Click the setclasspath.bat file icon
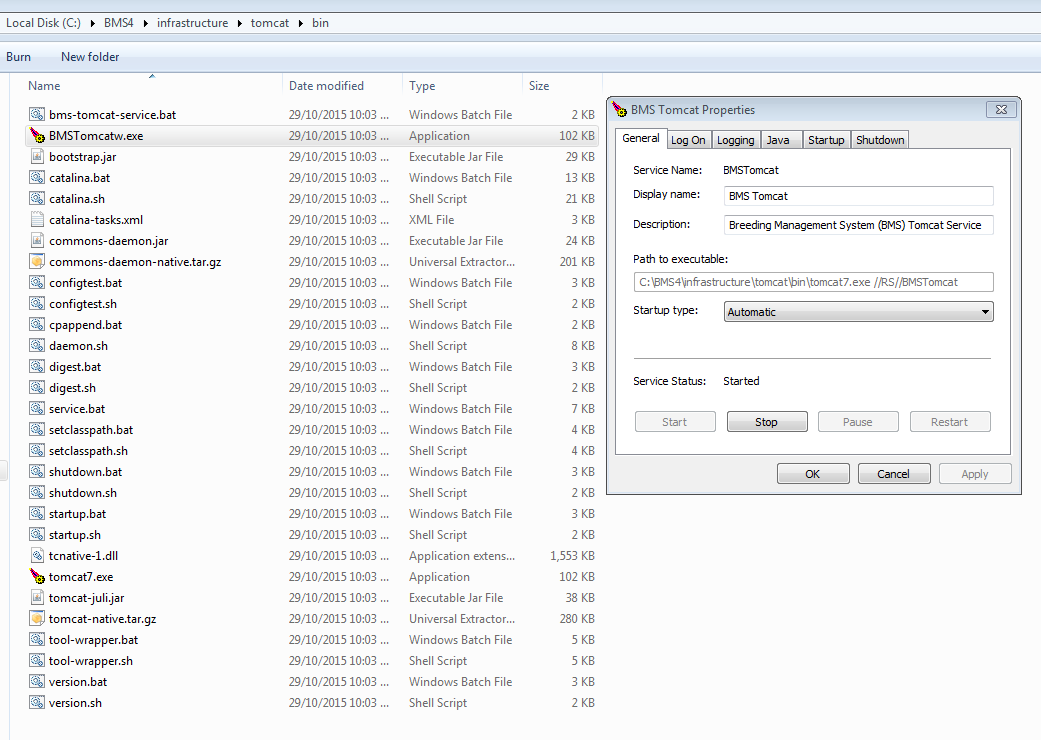 tap(37, 430)
